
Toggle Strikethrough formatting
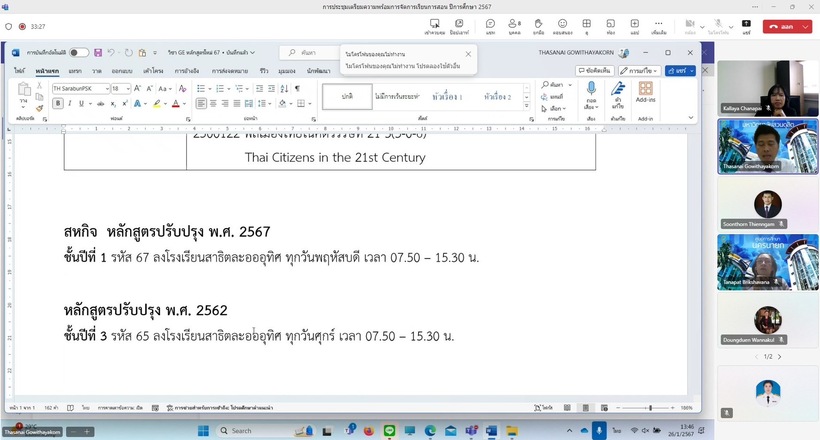point(100,104)
